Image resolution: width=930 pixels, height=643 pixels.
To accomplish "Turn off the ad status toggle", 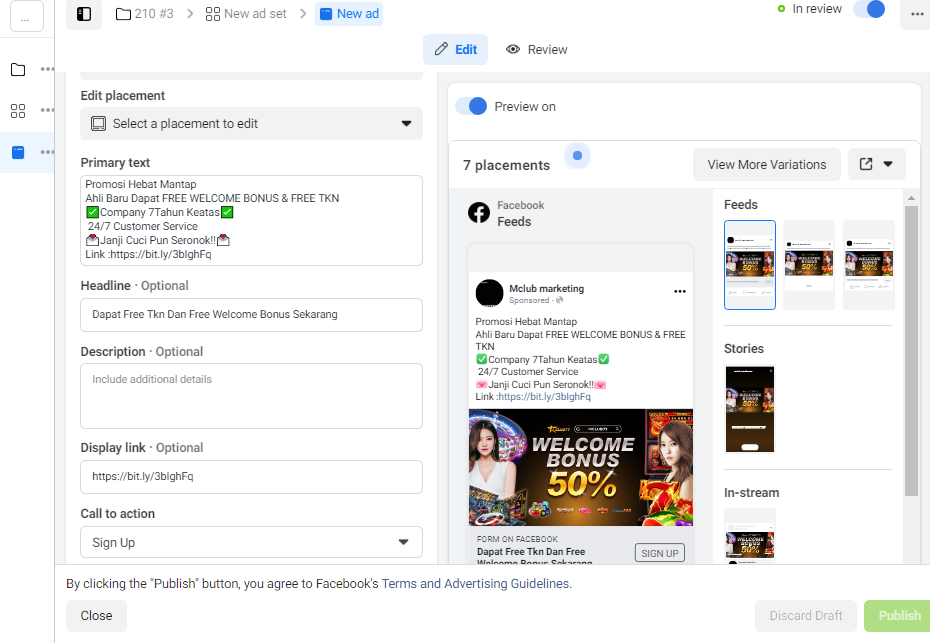I will point(869,9).
